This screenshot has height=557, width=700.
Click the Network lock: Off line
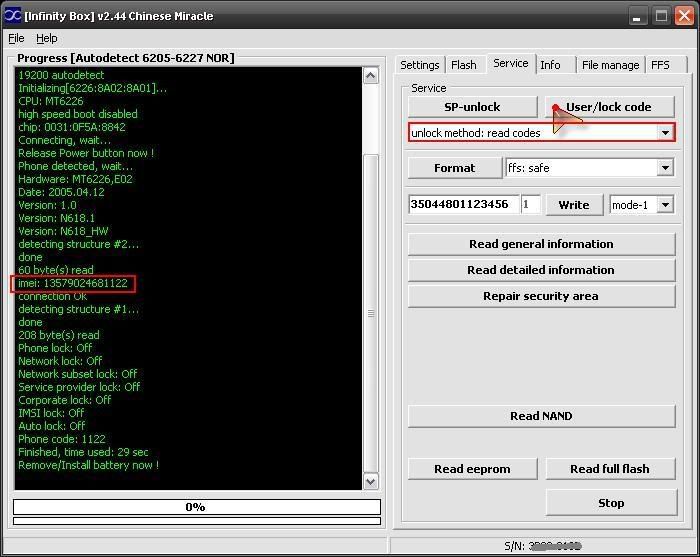[x=60, y=361]
